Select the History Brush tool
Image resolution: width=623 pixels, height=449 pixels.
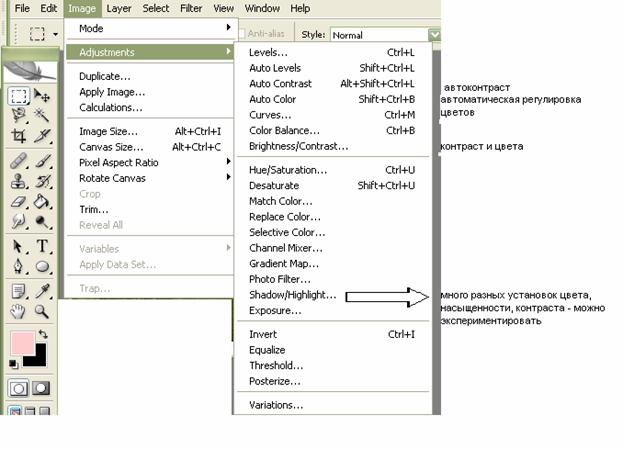[42, 182]
